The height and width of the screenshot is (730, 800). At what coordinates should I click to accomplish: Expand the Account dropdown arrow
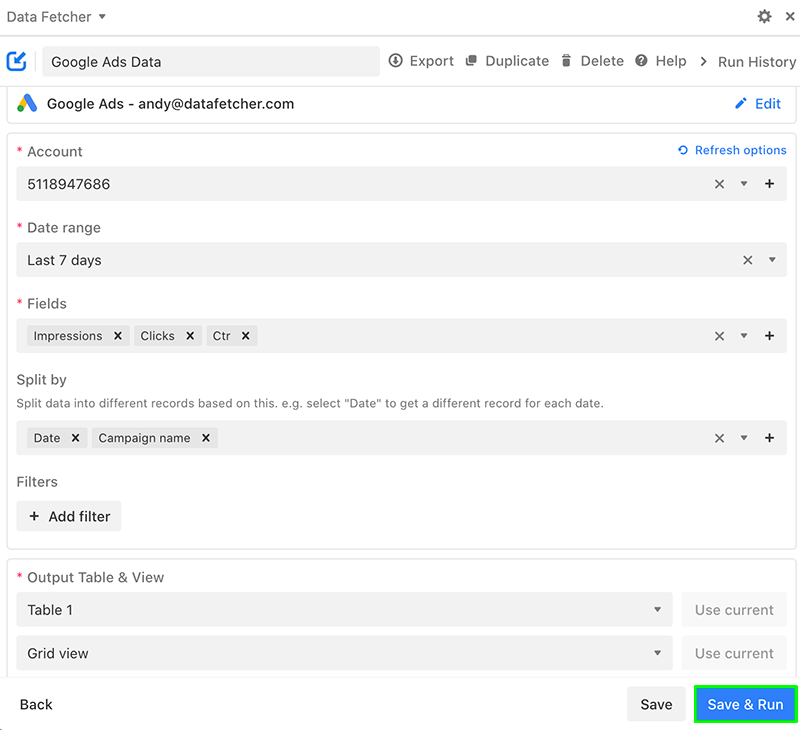744,184
